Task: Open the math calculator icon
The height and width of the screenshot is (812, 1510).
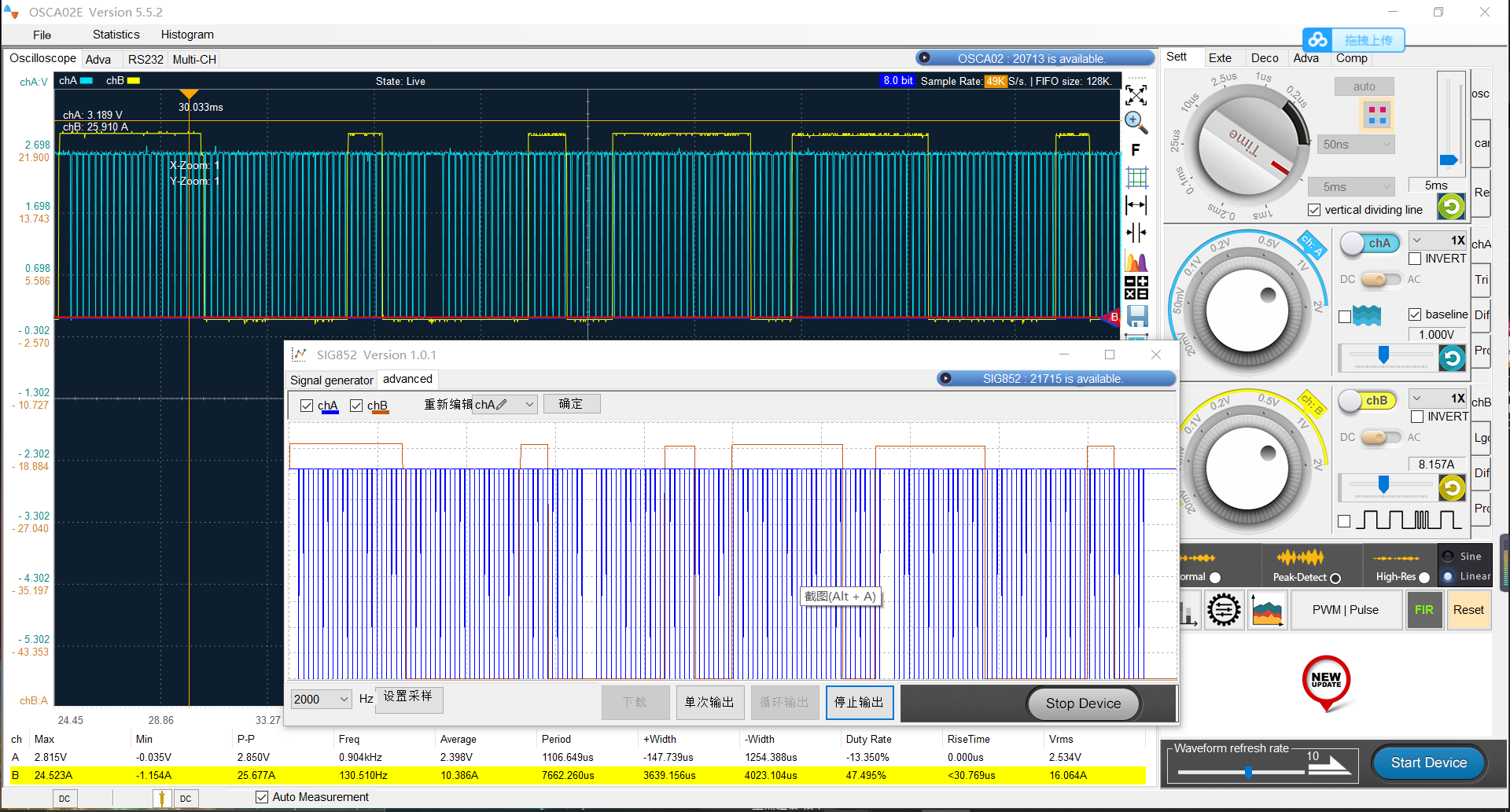Action: coord(1136,288)
